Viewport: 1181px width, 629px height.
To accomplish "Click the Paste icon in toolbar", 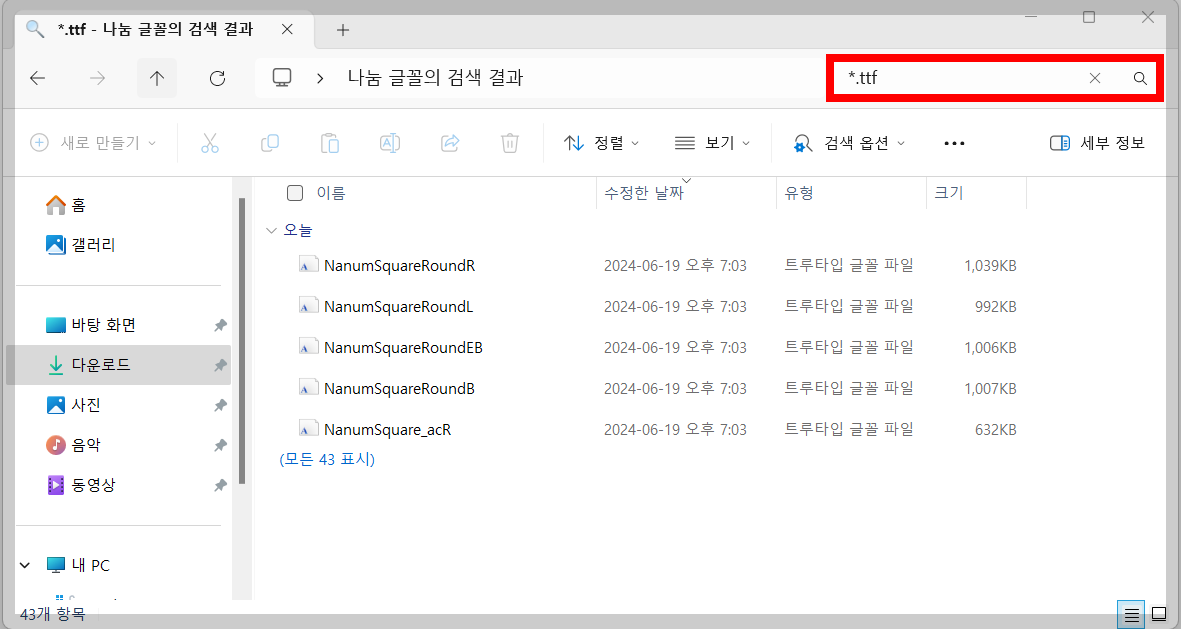I will pyautogui.click(x=329, y=142).
